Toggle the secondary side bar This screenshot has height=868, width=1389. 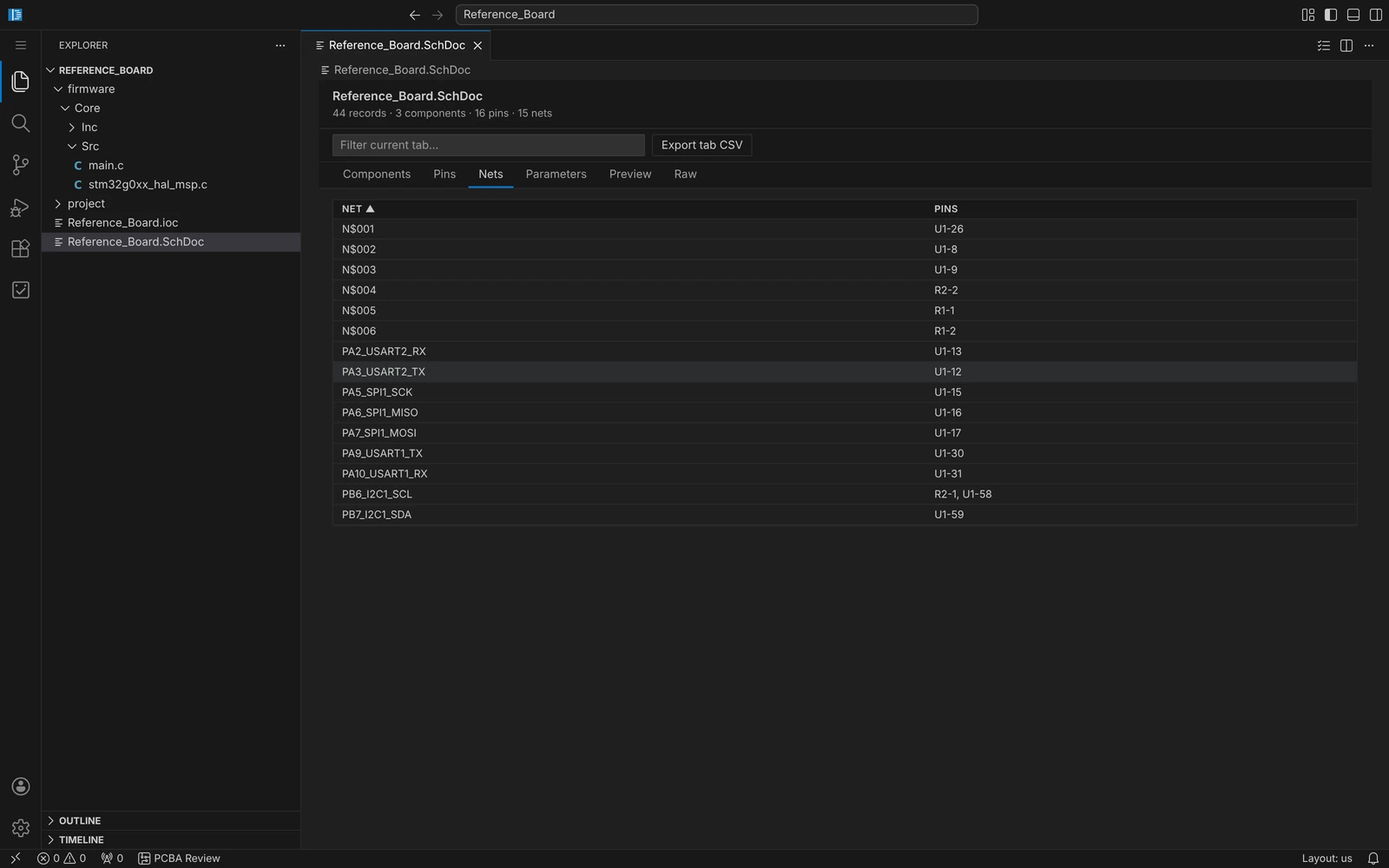coord(1376,15)
